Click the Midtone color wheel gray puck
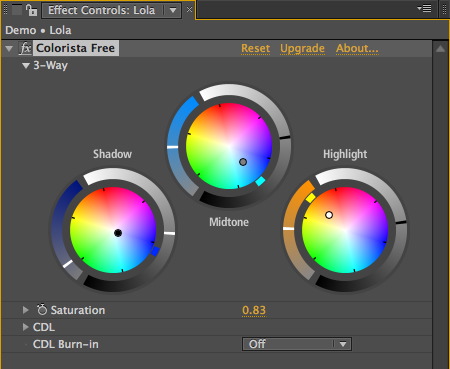The width and height of the screenshot is (450, 369). pos(243,162)
